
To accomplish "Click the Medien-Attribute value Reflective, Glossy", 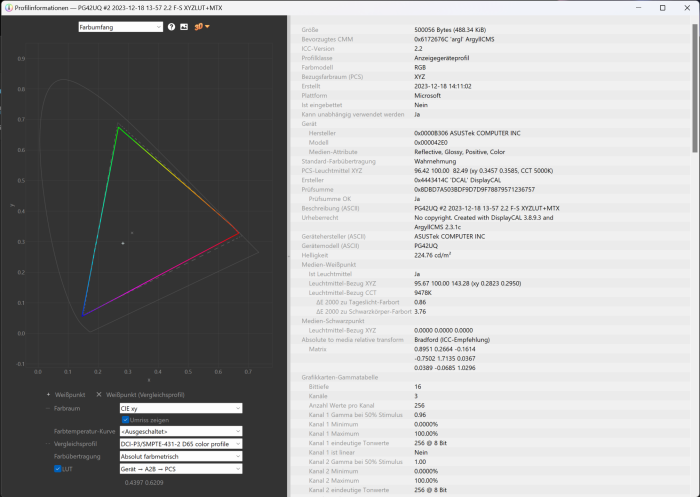I will 459,152.
